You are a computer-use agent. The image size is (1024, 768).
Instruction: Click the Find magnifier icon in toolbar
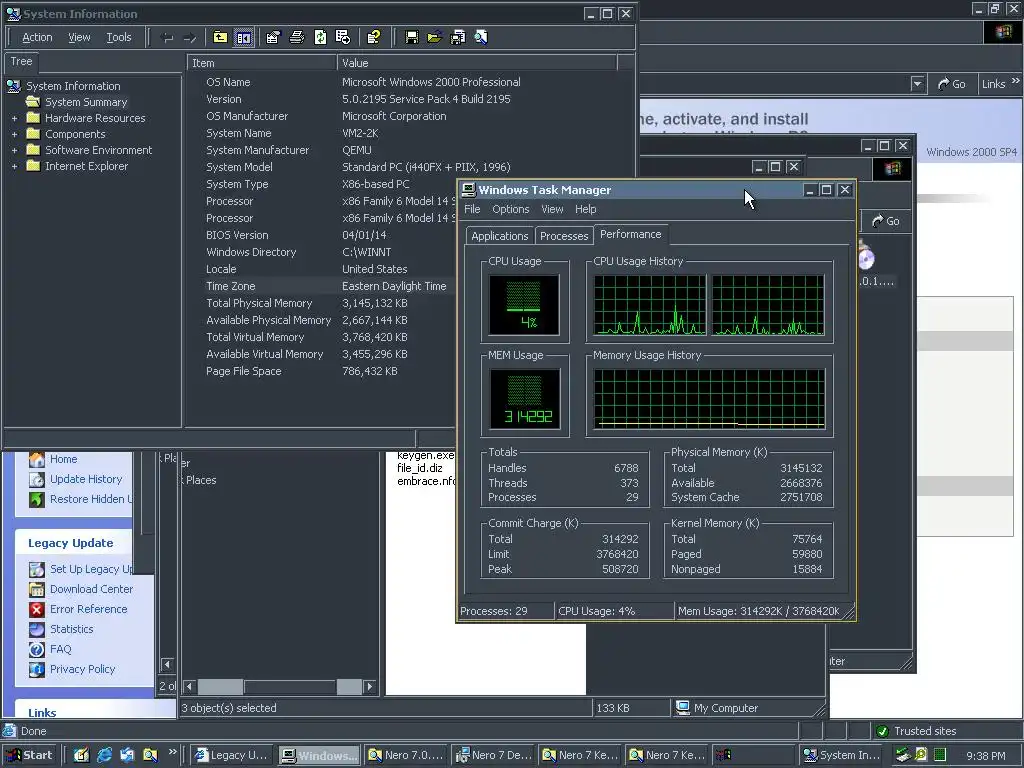click(x=481, y=38)
